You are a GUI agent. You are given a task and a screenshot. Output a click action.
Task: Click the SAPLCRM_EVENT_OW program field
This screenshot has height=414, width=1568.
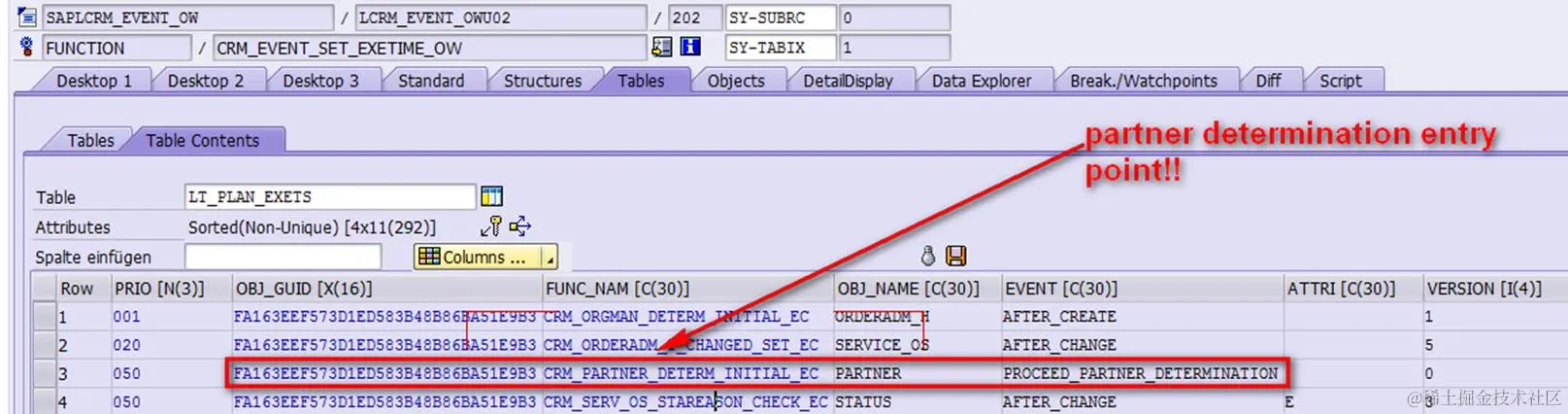point(187,17)
